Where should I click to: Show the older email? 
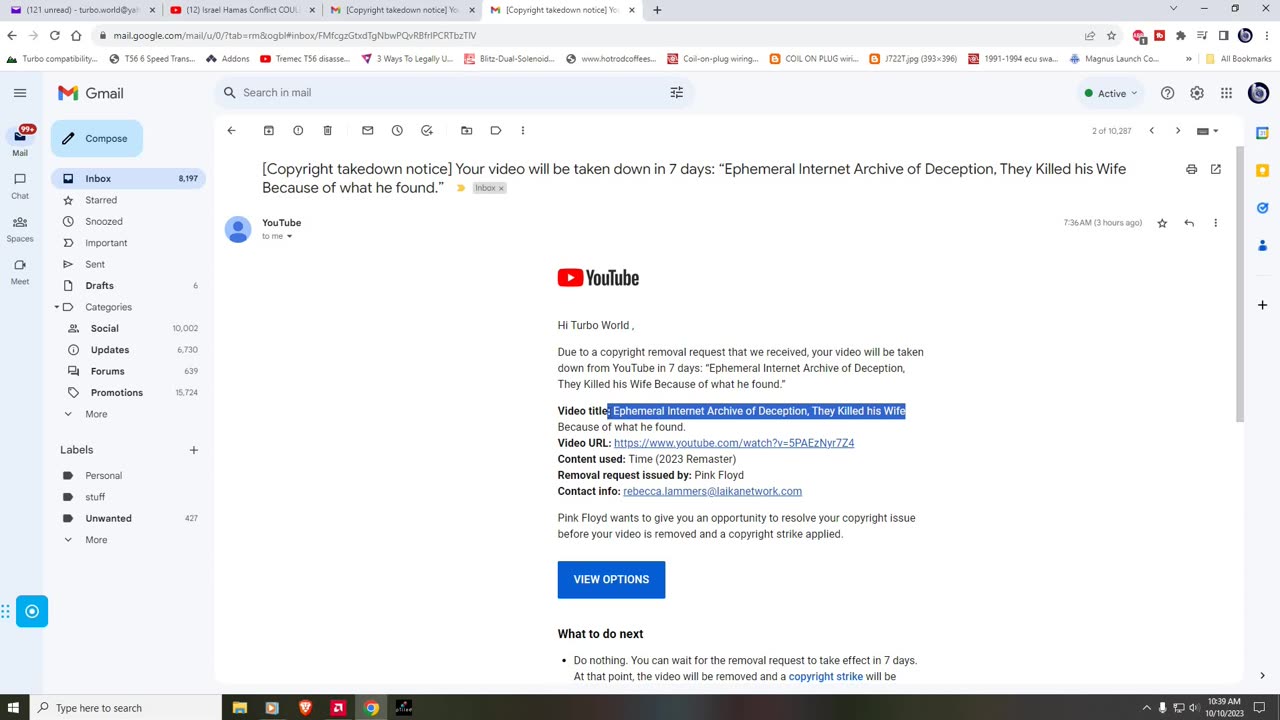point(1178,131)
